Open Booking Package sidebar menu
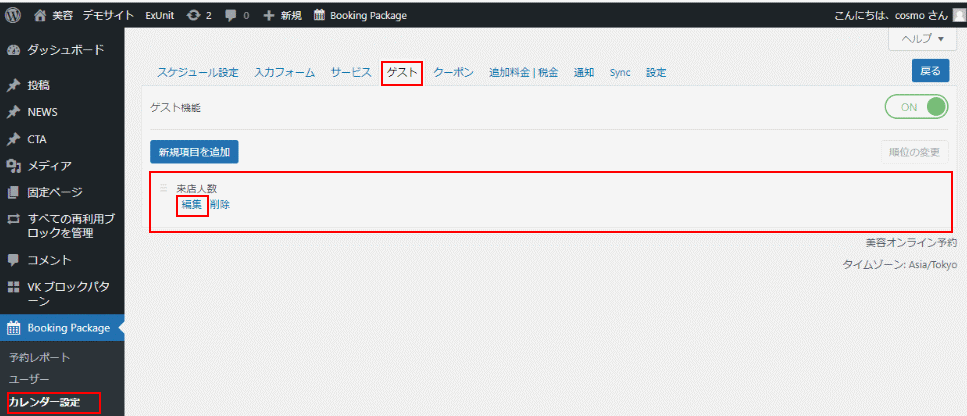 (x=68, y=327)
